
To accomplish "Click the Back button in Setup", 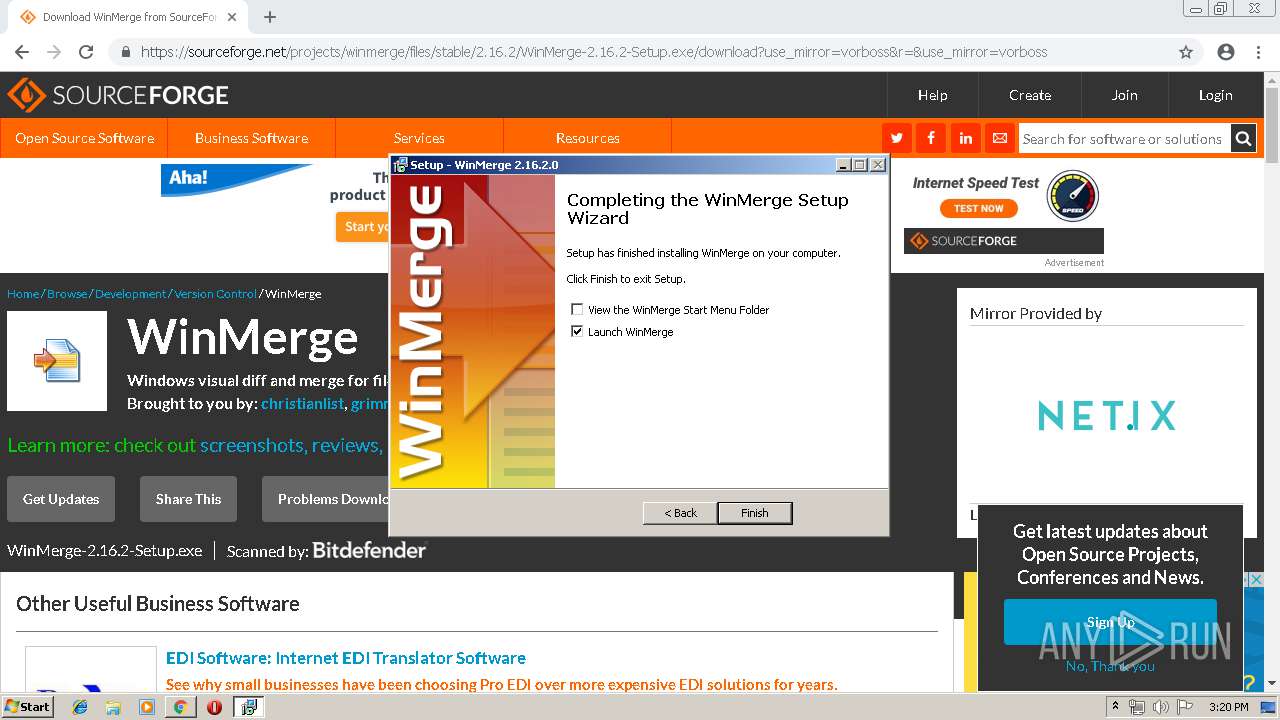I will tap(680, 513).
